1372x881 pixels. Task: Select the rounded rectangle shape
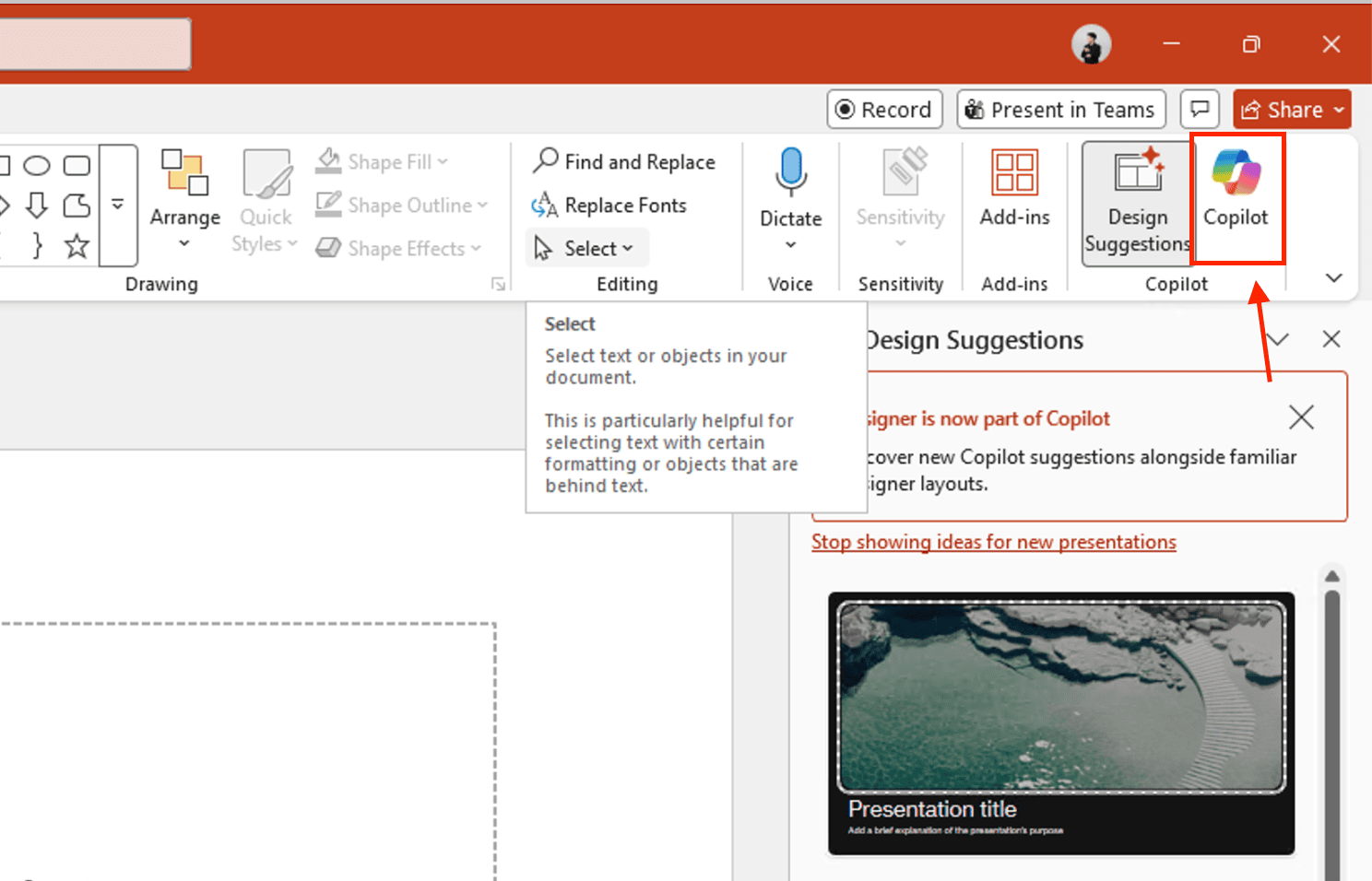pyautogui.click(x=76, y=165)
